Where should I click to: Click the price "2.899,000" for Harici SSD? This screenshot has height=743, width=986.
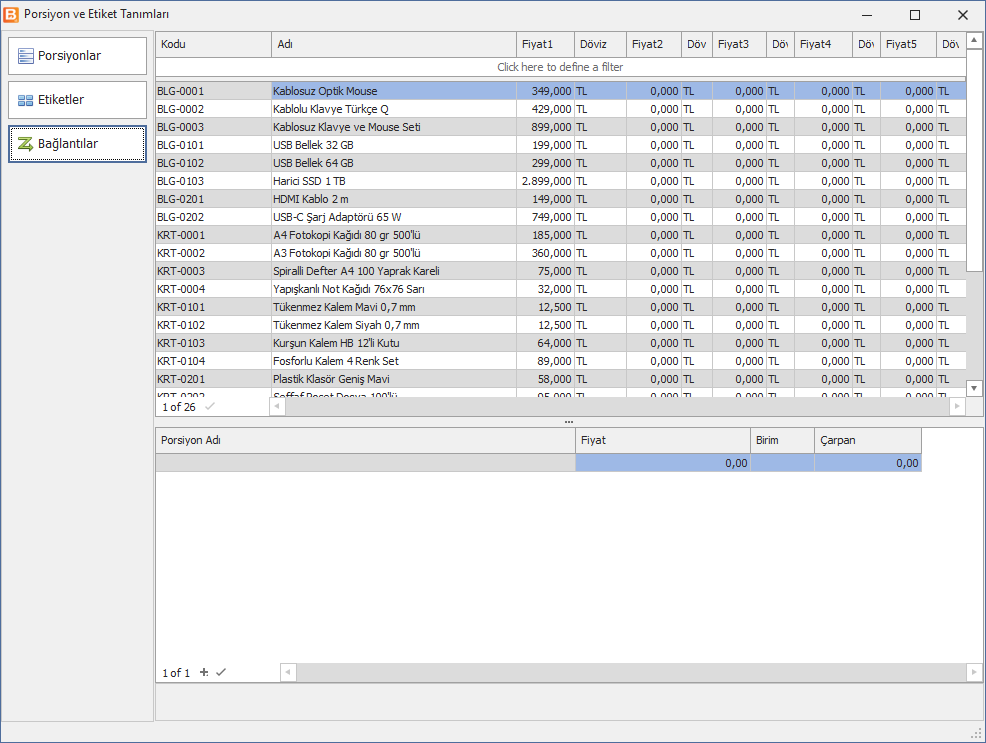pyautogui.click(x=546, y=182)
